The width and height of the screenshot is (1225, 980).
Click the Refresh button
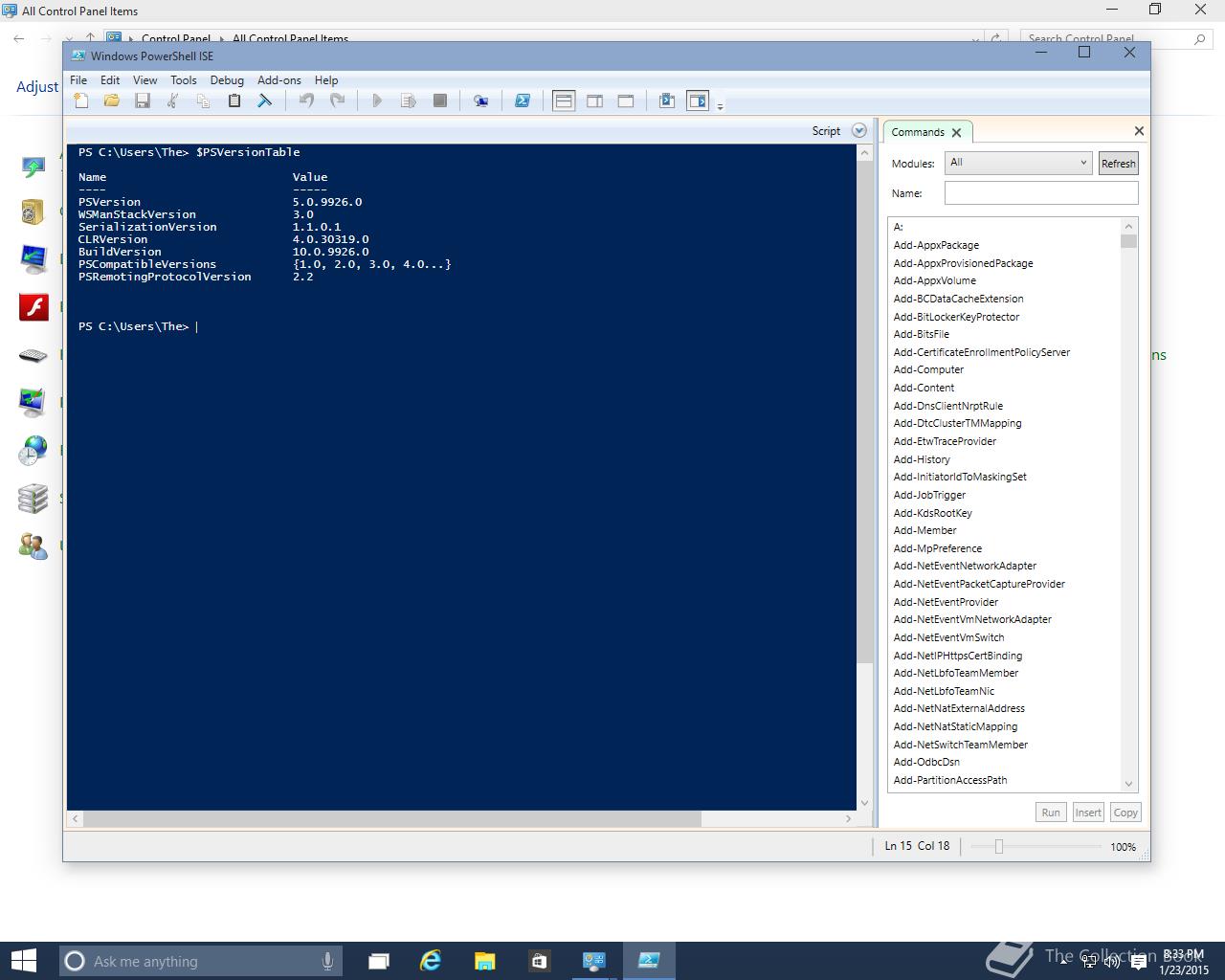point(1118,164)
